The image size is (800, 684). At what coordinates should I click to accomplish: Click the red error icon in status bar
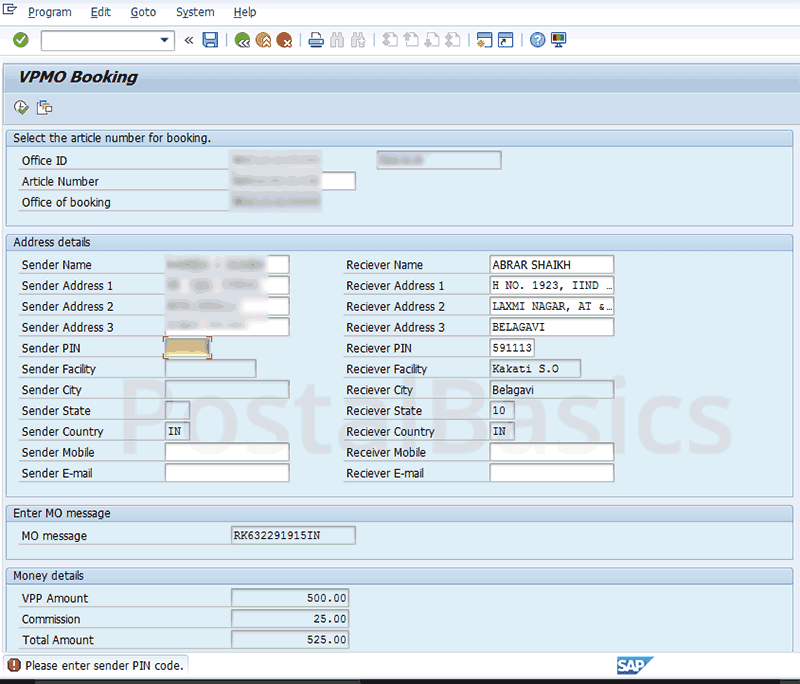click(x=14, y=665)
